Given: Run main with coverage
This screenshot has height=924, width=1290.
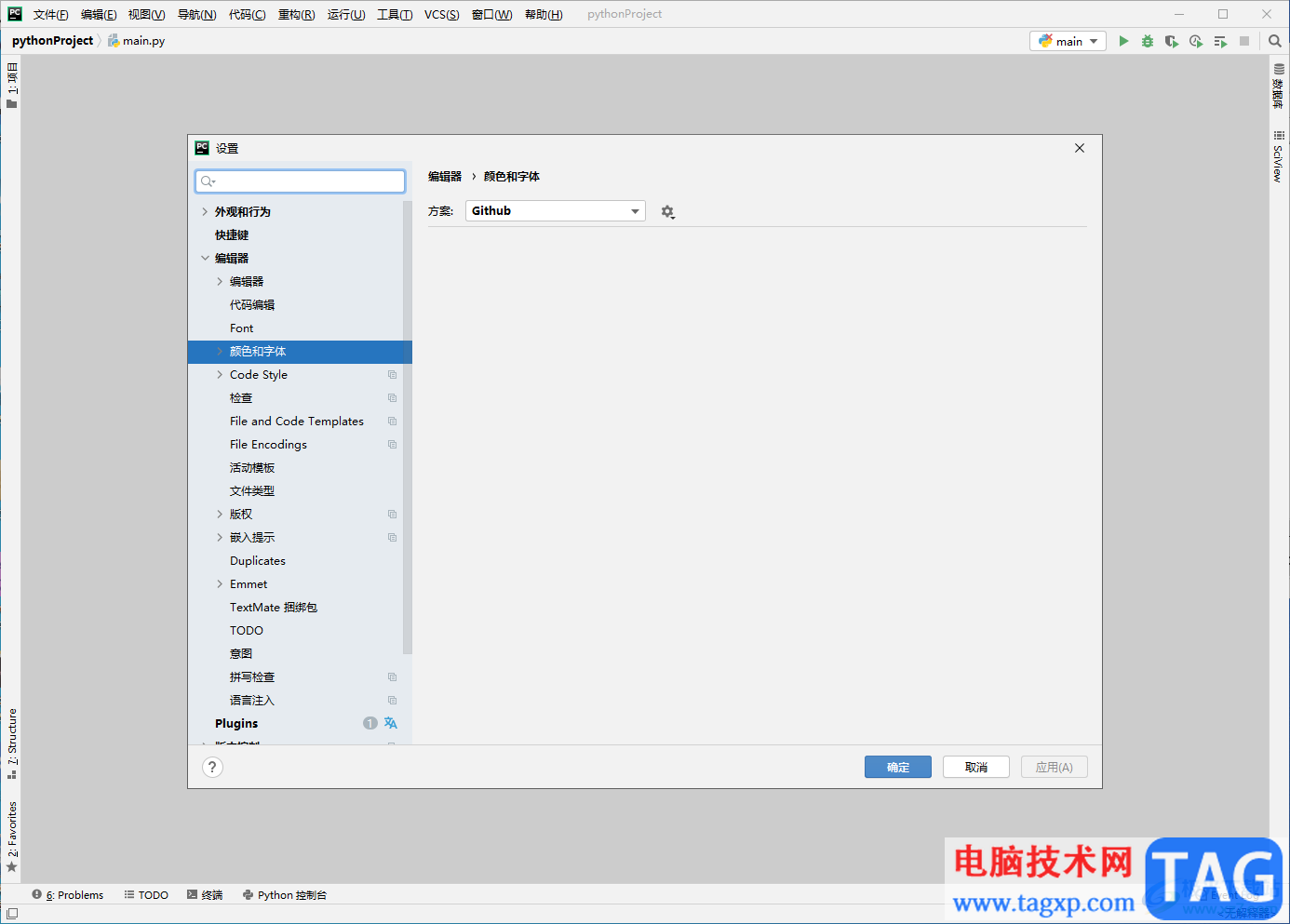Looking at the screenshot, I should [1172, 41].
